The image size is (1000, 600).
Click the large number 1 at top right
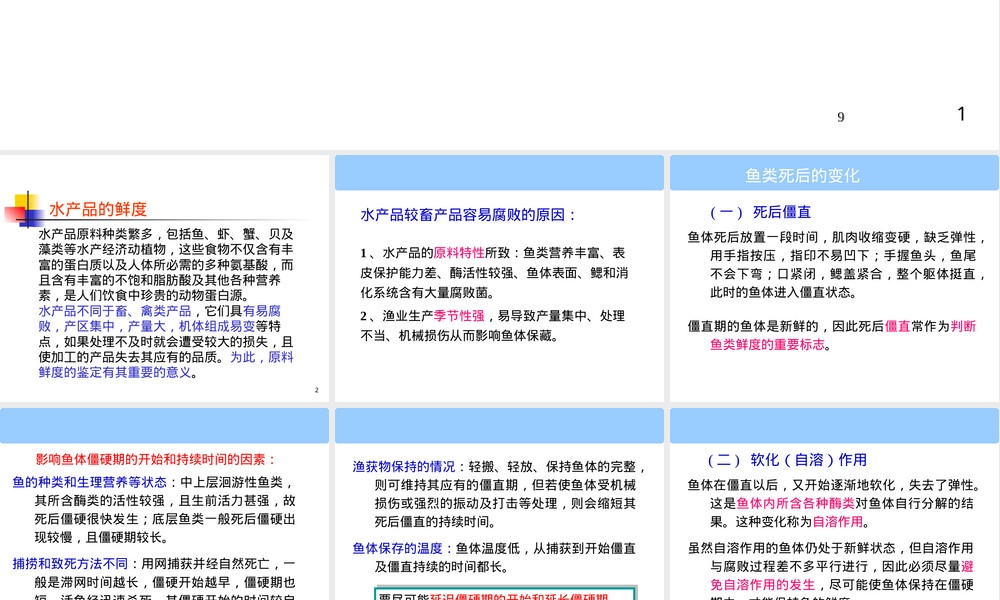[x=961, y=114]
